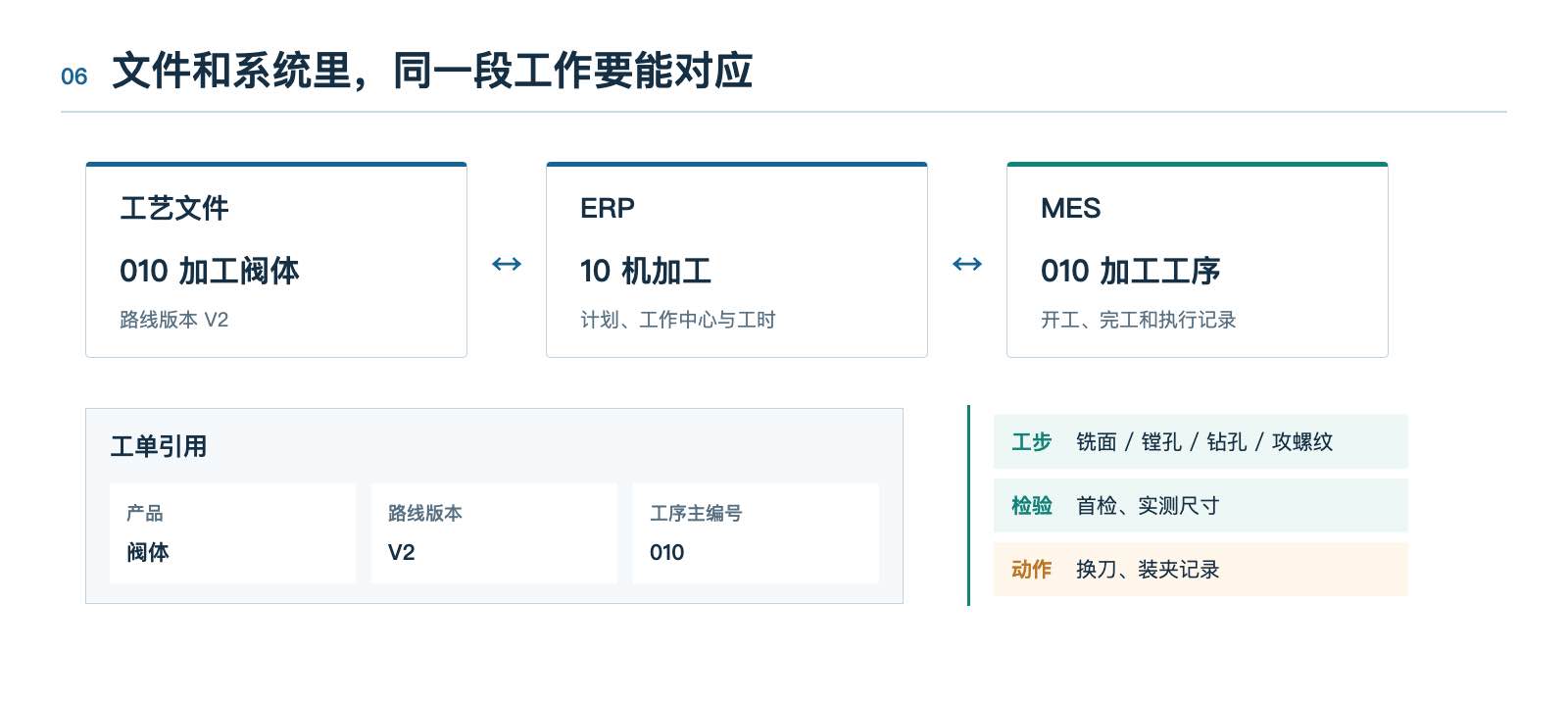Viewport: 1568px width, 706px height.
Task: Select the ERP card heading
Action: tap(608, 208)
